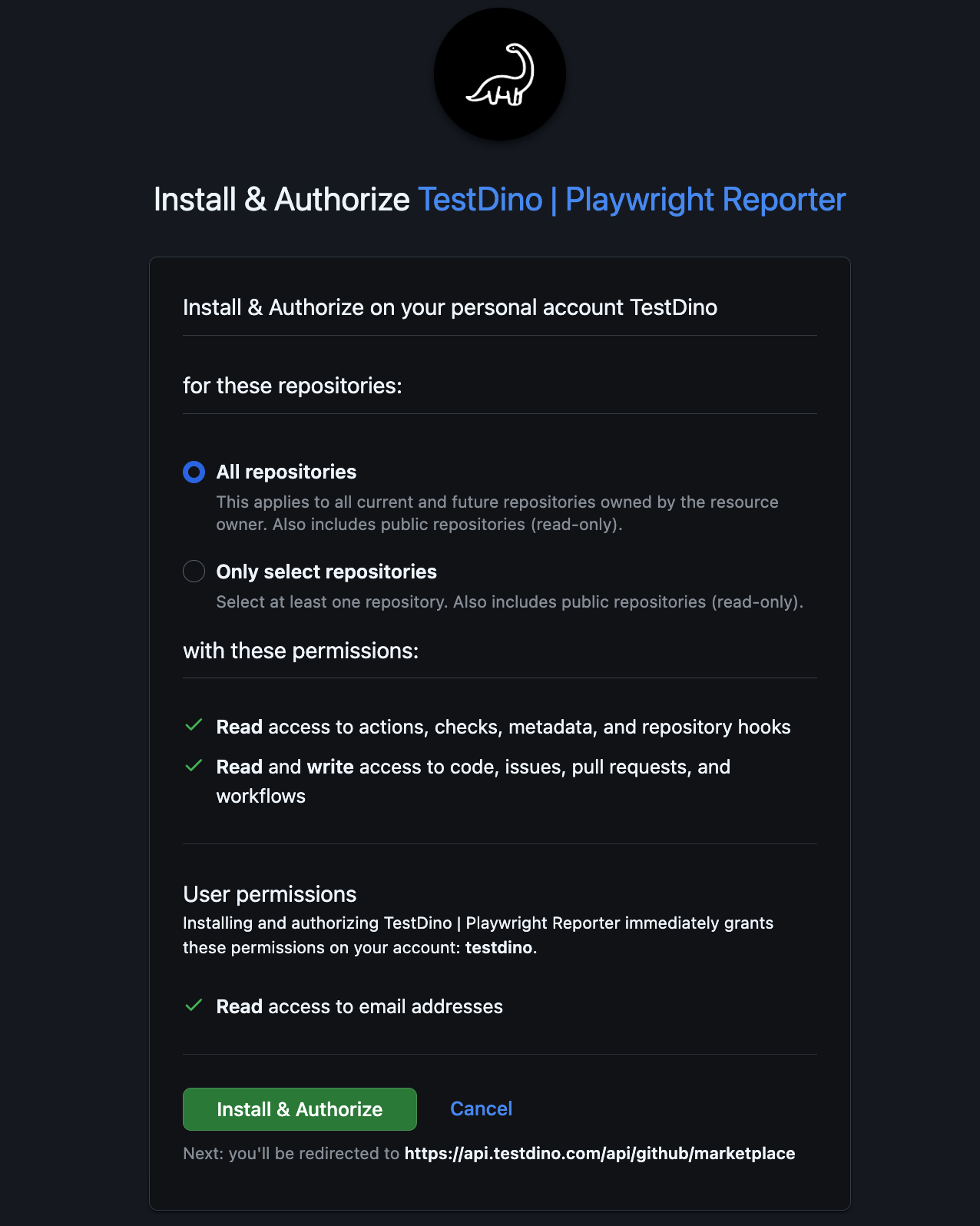The width and height of the screenshot is (980, 1226).
Task: Click the bold testdino account name
Action: click(x=498, y=948)
